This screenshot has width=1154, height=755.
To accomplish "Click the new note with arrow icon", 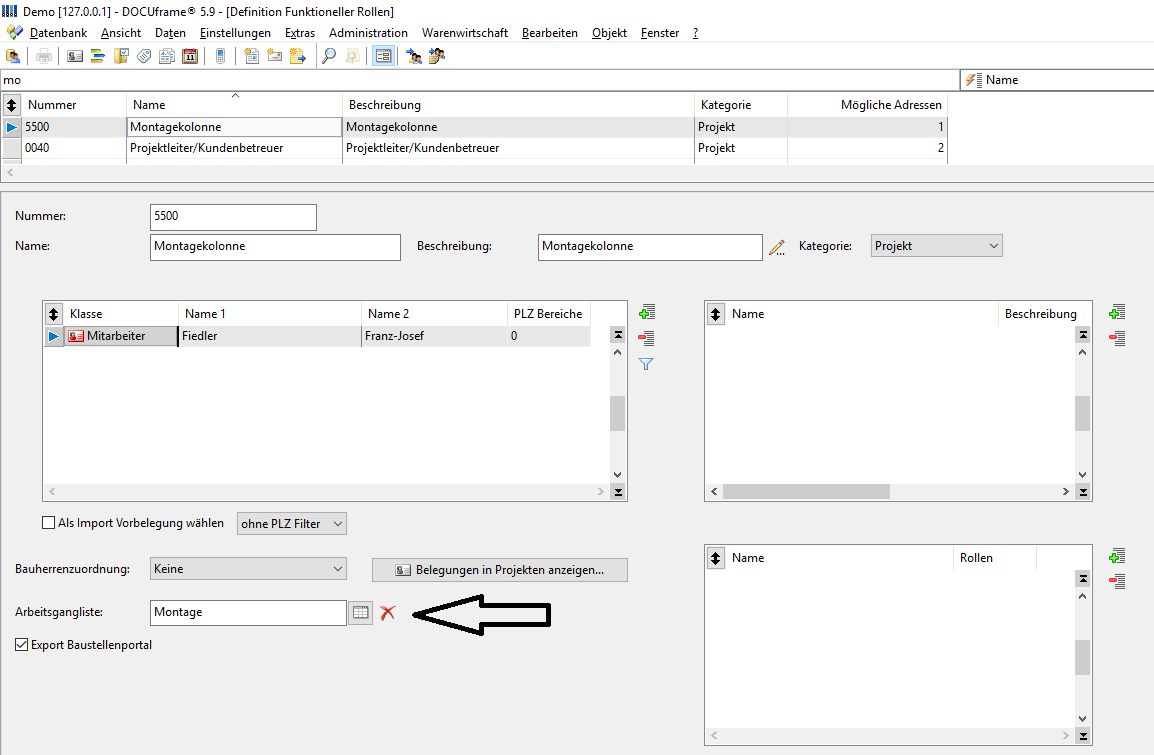I will pos(297,56).
